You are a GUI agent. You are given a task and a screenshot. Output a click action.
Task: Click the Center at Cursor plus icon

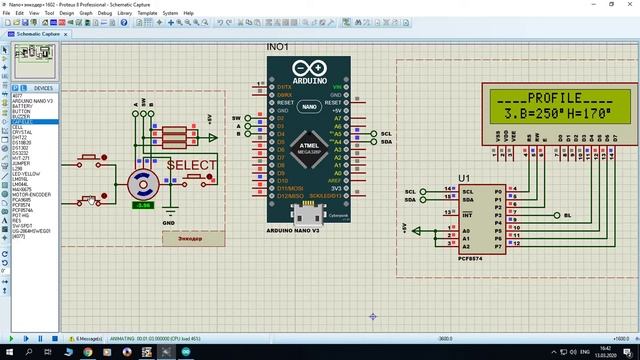pos(171,23)
